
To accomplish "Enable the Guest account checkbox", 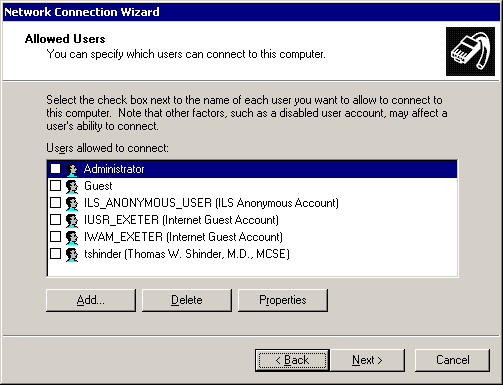I will (x=55, y=185).
